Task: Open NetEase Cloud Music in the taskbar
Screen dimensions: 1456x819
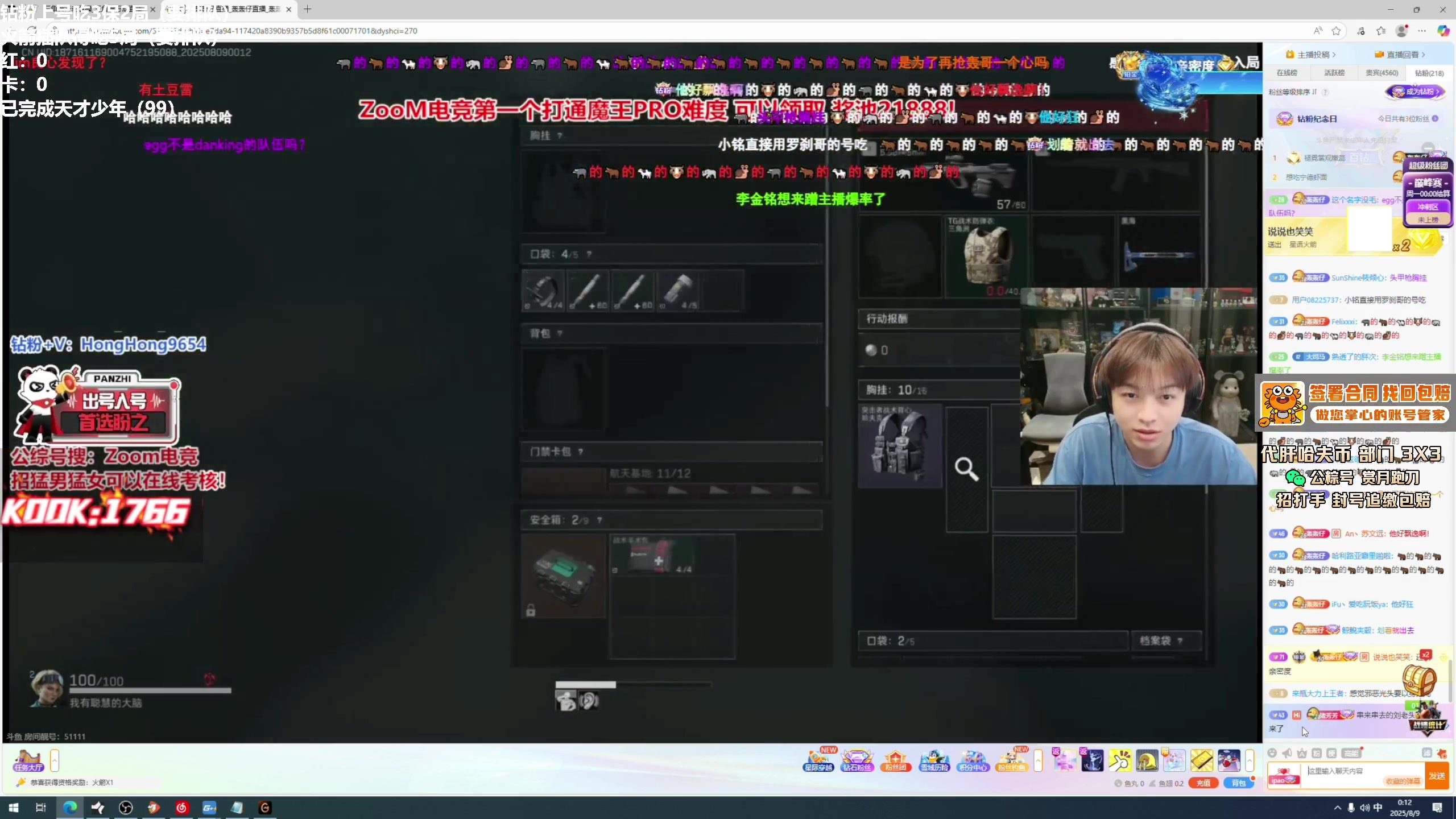Action: [181, 808]
